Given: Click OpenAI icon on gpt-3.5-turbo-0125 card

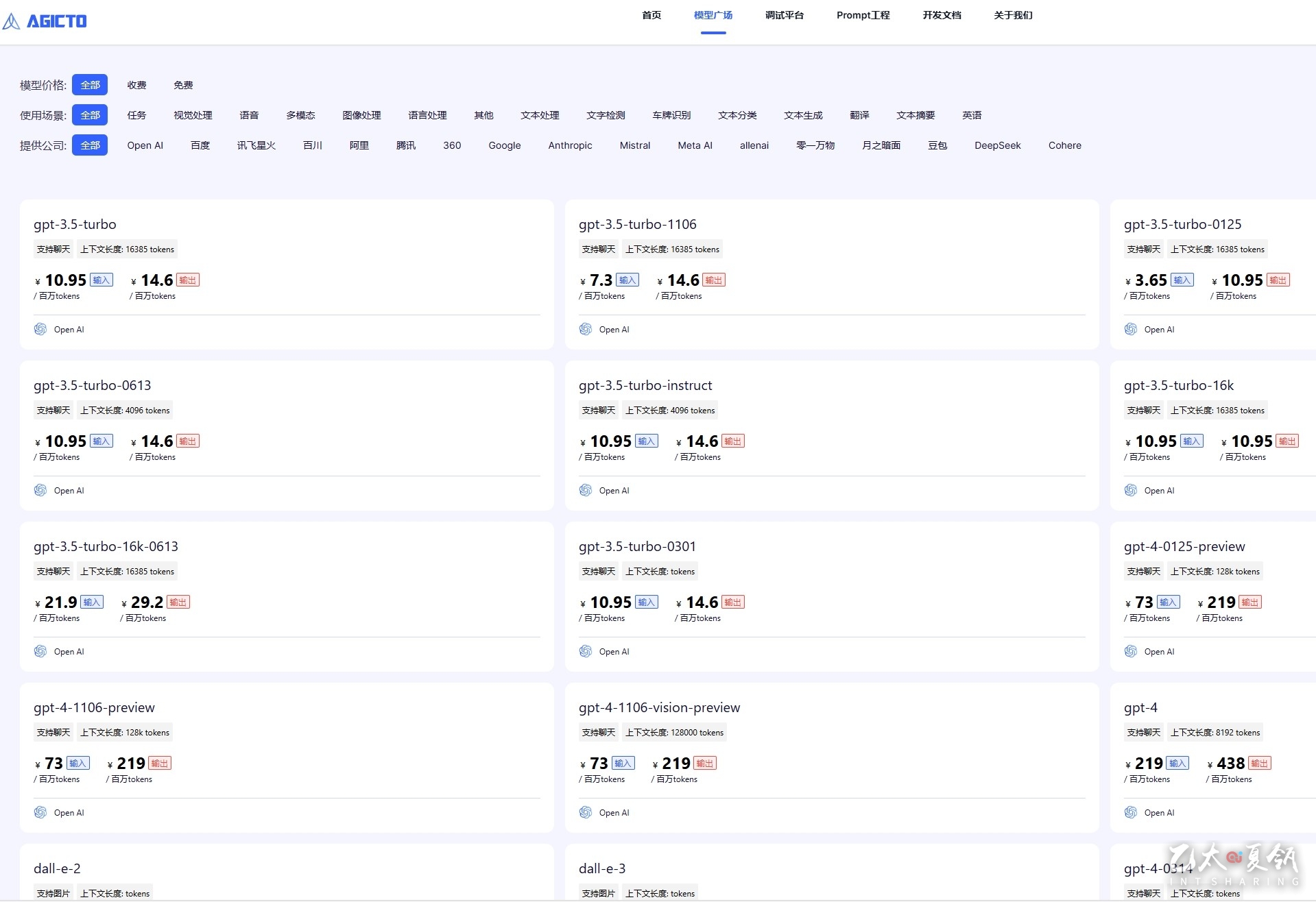Looking at the screenshot, I should pyautogui.click(x=1131, y=329).
